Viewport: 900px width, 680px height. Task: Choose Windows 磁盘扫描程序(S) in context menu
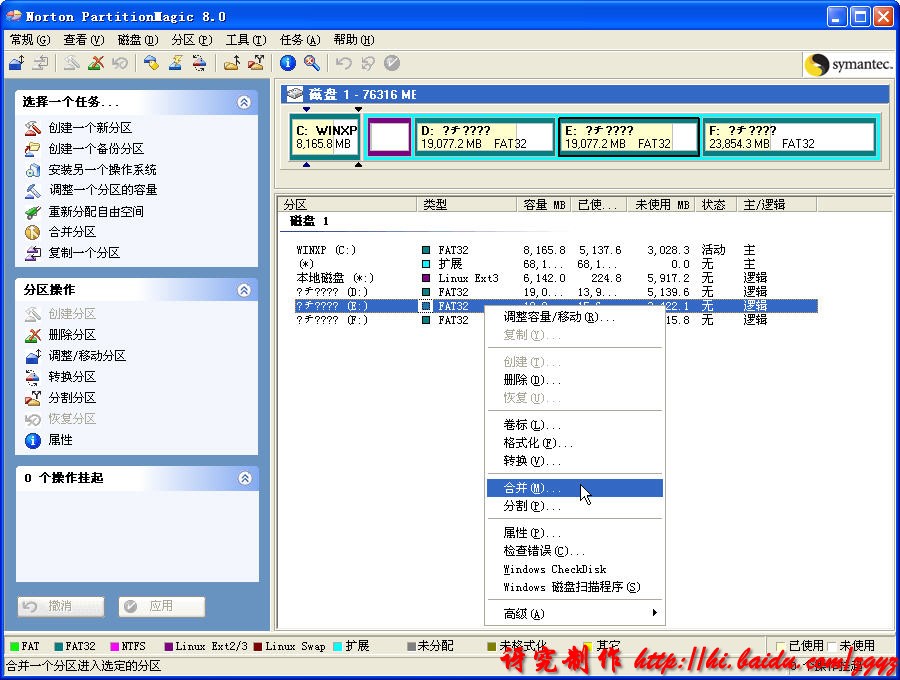575,587
